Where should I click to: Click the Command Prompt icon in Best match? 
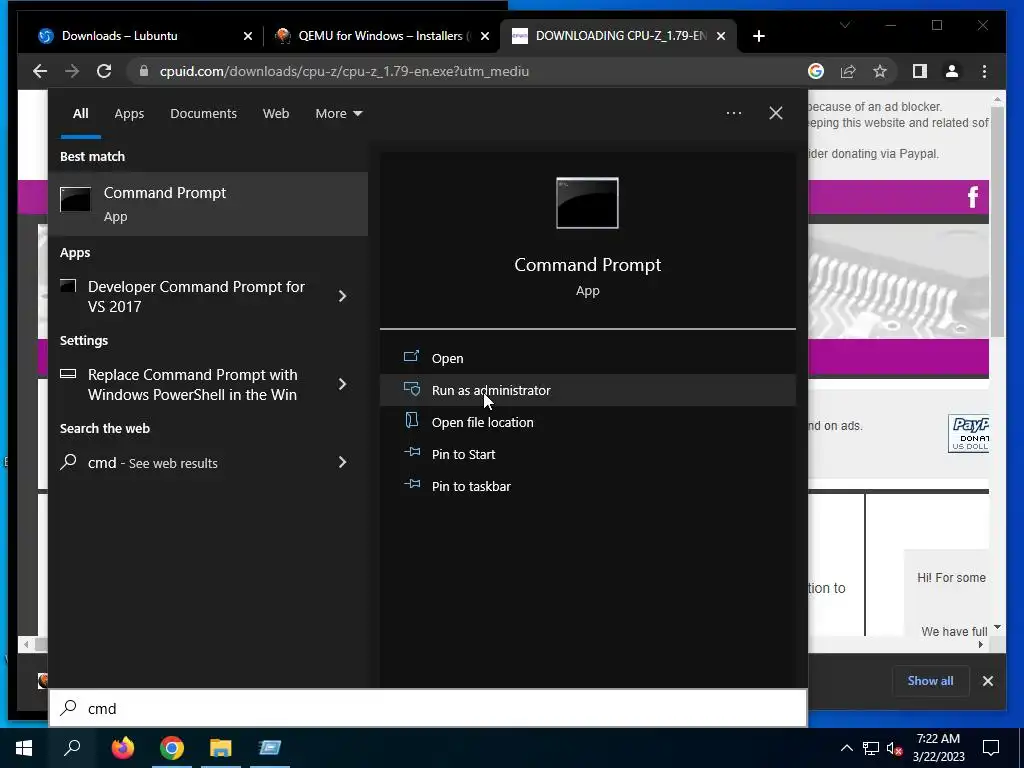tap(76, 200)
